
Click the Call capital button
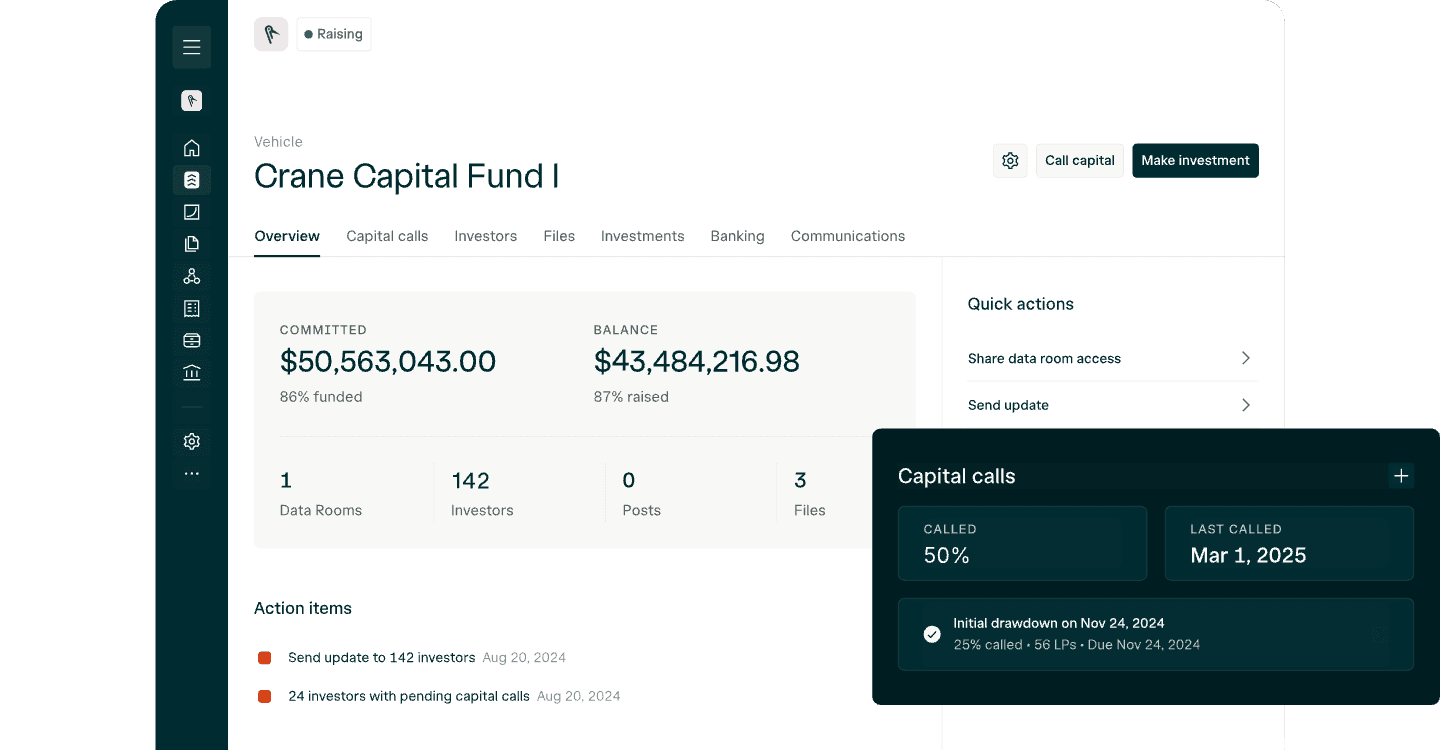(1080, 161)
